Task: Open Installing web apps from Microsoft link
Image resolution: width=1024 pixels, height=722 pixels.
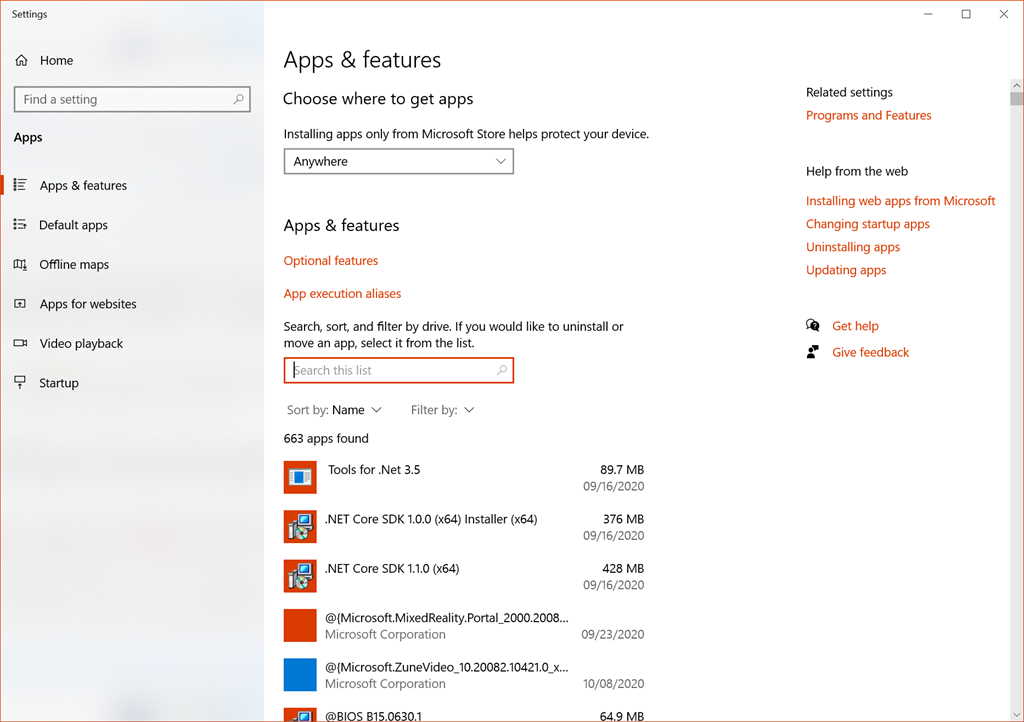Action: (901, 201)
